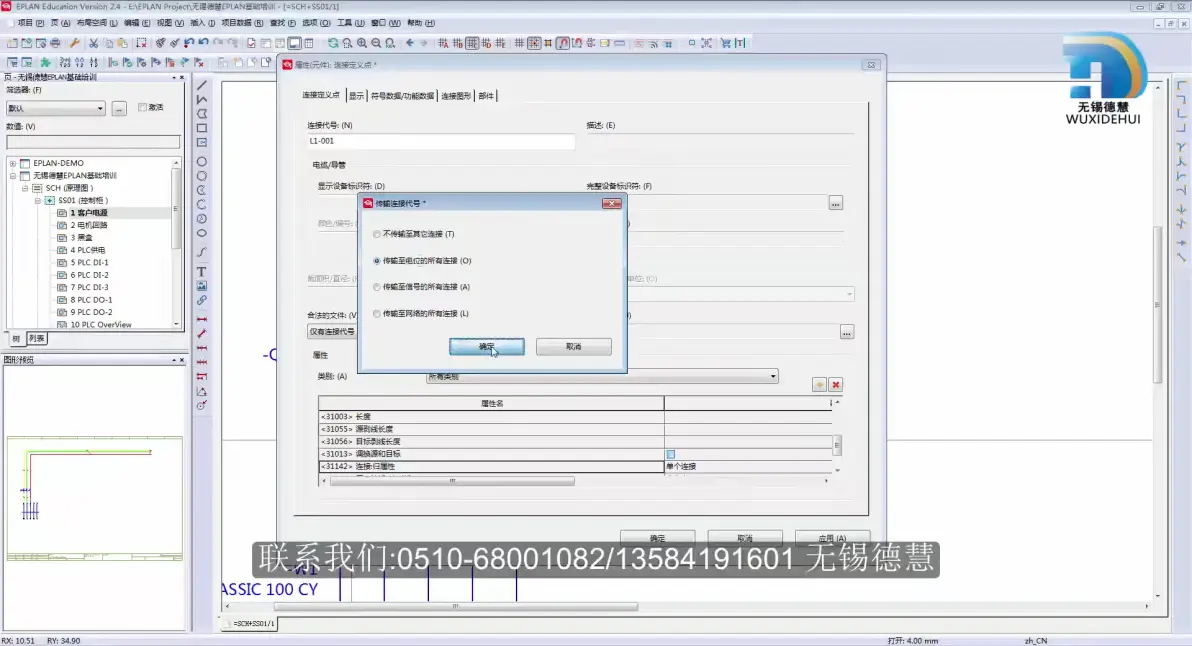Select the circle drawing tool
Image resolution: width=1192 pixels, height=646 pixels.
[201, 162]
